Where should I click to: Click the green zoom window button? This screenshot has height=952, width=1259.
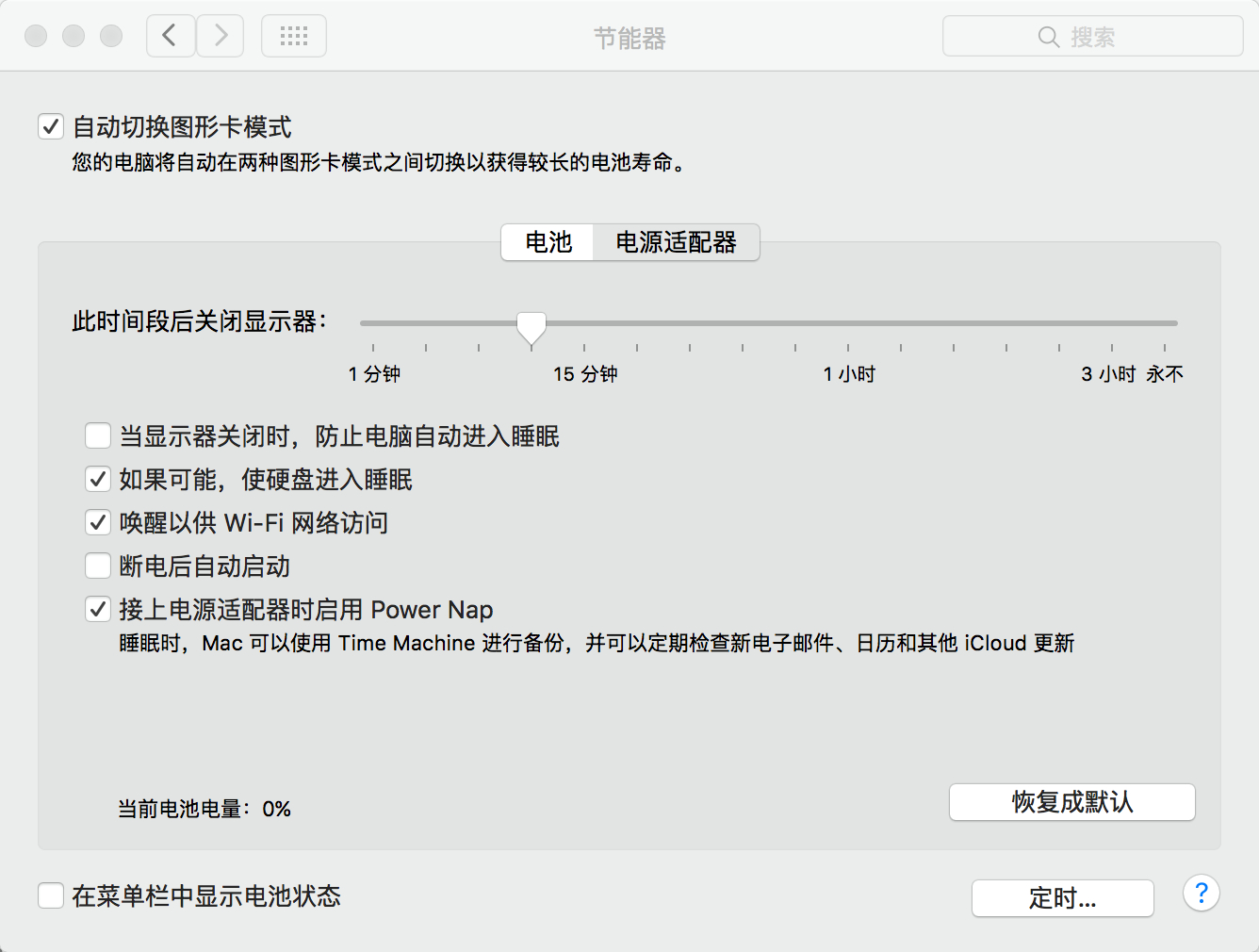point(111,36)
